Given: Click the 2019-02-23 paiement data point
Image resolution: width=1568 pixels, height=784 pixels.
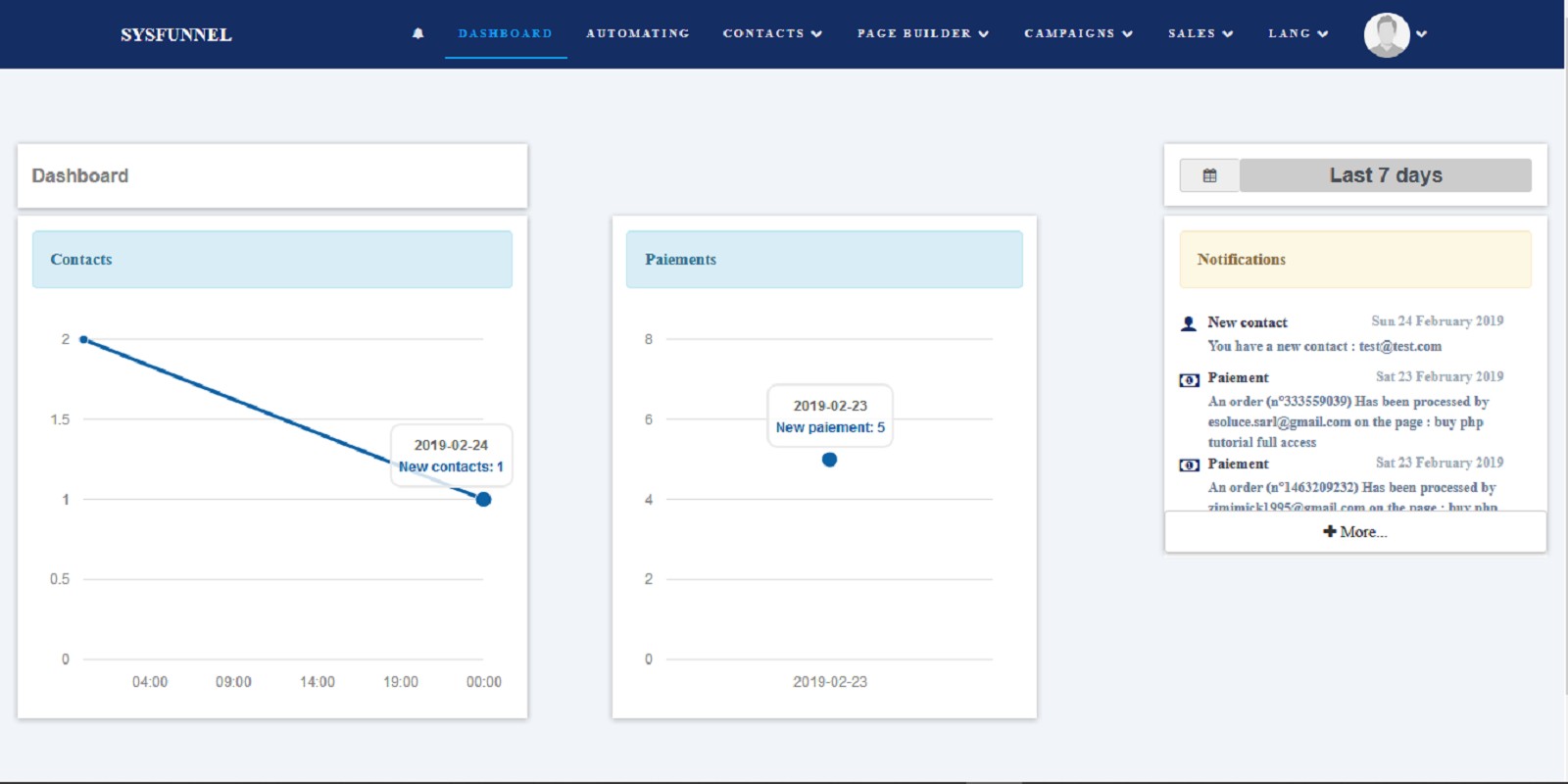Looking at the screenshot, I should point(829,460).
